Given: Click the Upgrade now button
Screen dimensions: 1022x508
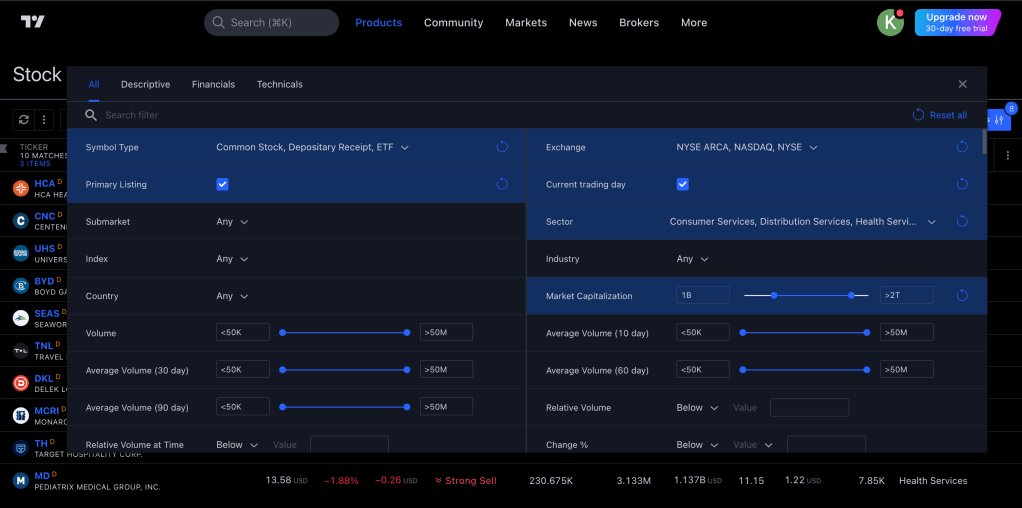Looking at the screenshot, I should [x=957, y=22].
